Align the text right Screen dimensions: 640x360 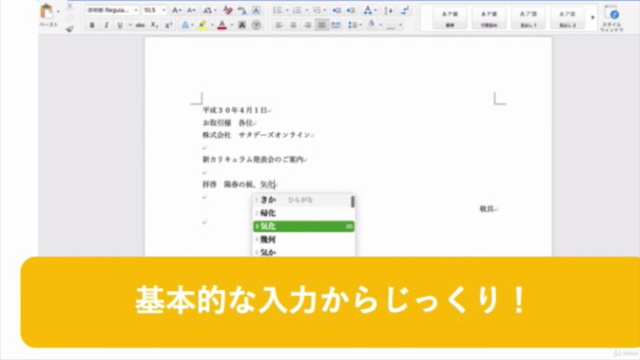click(x=307, y=25)
